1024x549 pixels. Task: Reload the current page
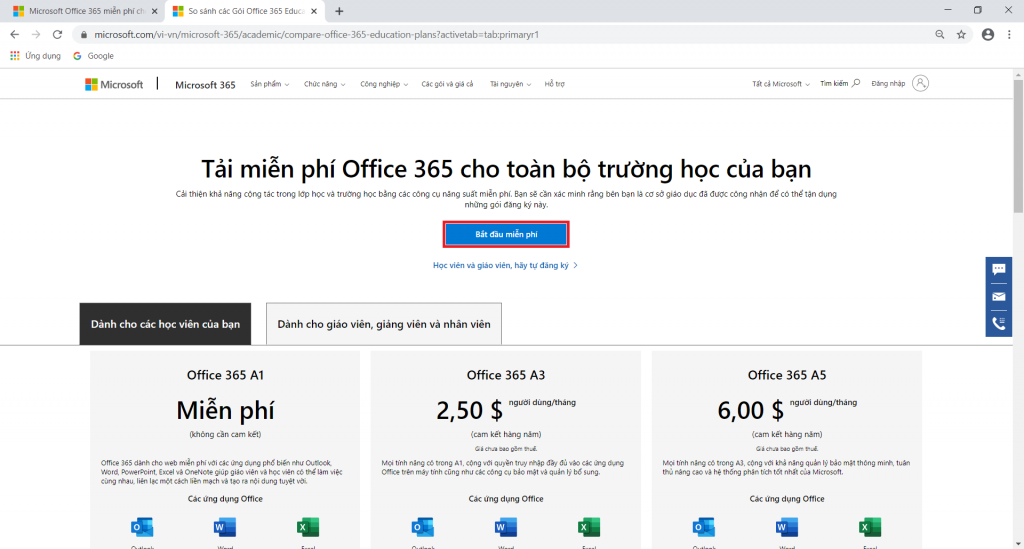click(x=57, y=35)
